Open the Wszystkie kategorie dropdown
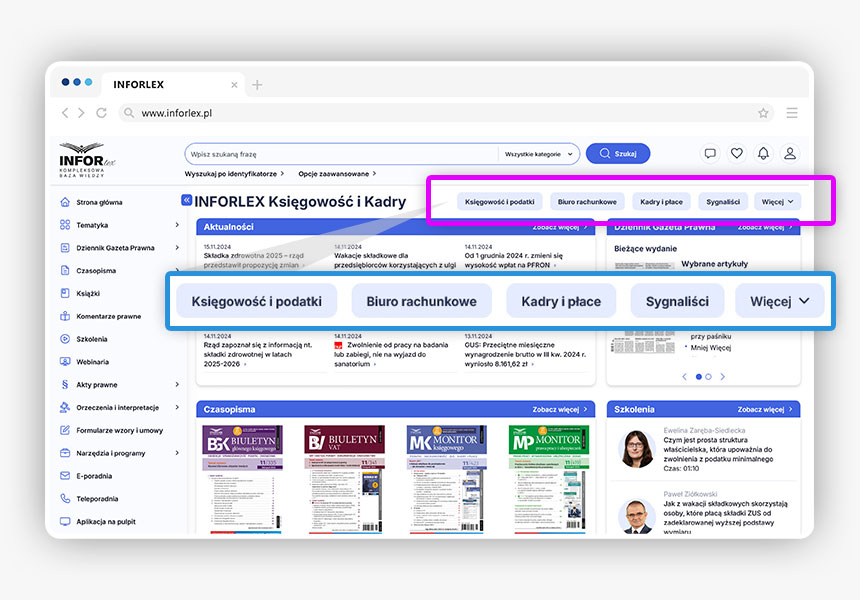The image size is (860, 600). point(539,154)
